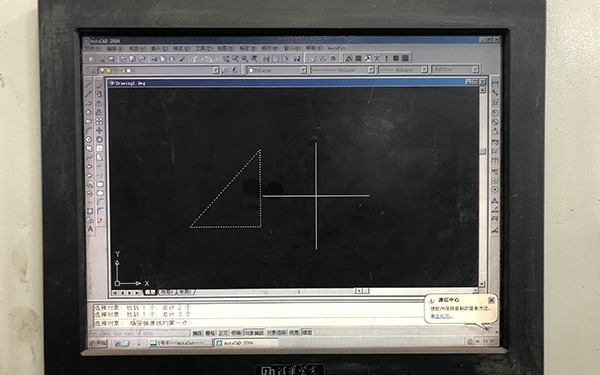This screenshot has width=600, height=375.
Task: Open the 文件 (File) menu
Action: point(93,49)
